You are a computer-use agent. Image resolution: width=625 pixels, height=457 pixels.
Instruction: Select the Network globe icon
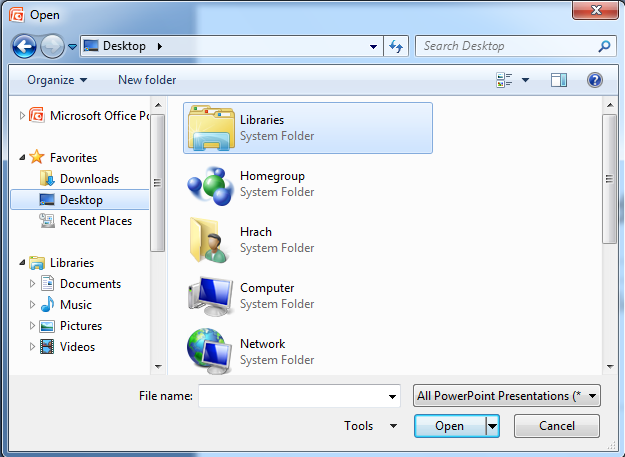209,351
